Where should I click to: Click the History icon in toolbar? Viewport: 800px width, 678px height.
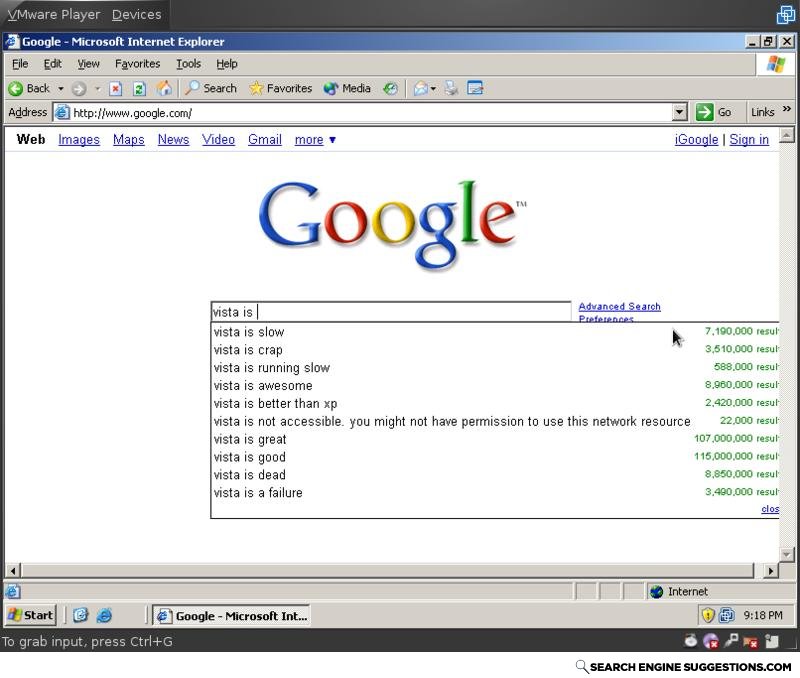tap(390, 89)
